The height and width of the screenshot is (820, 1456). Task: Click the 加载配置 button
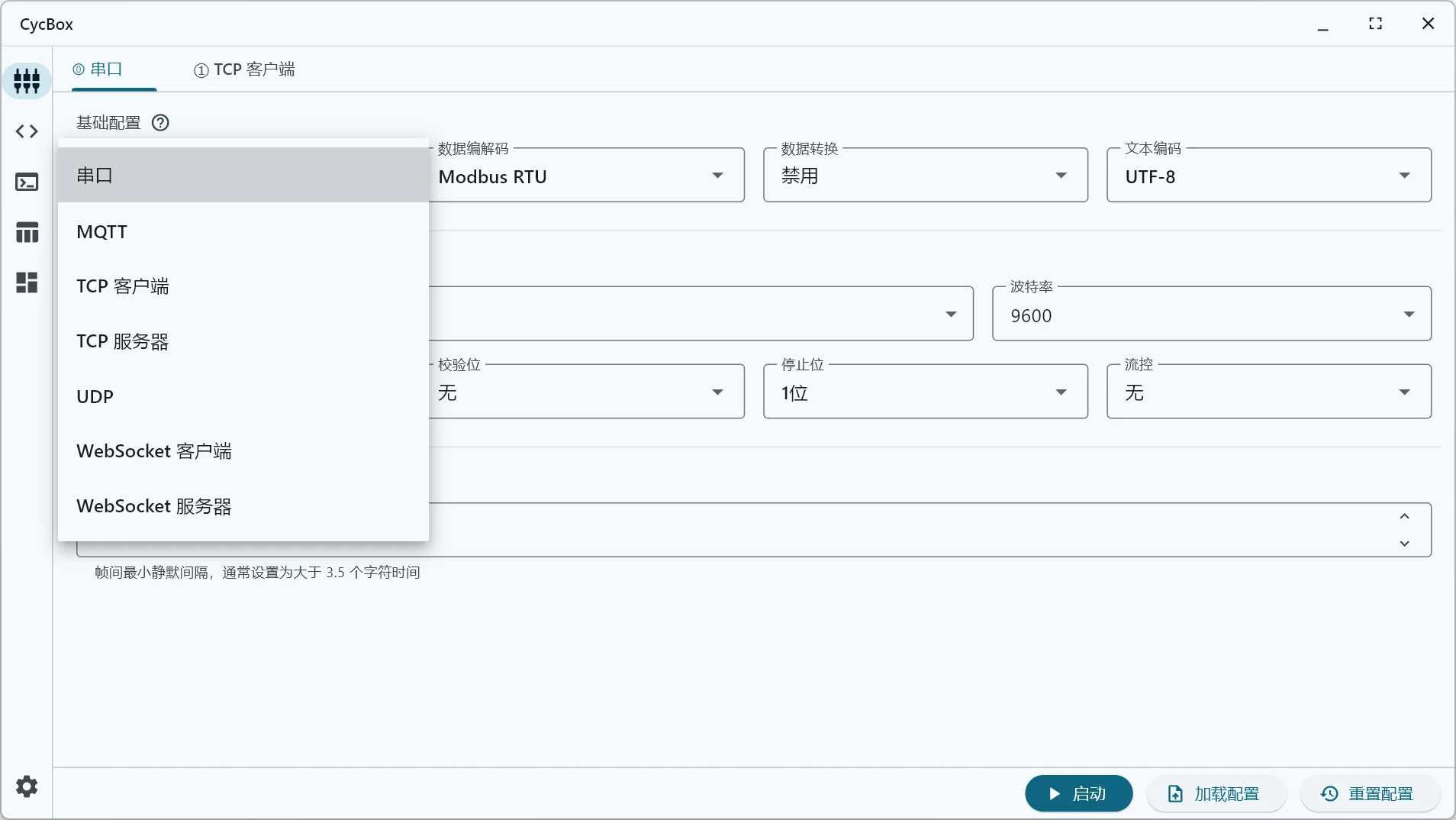coord(1215,794)
